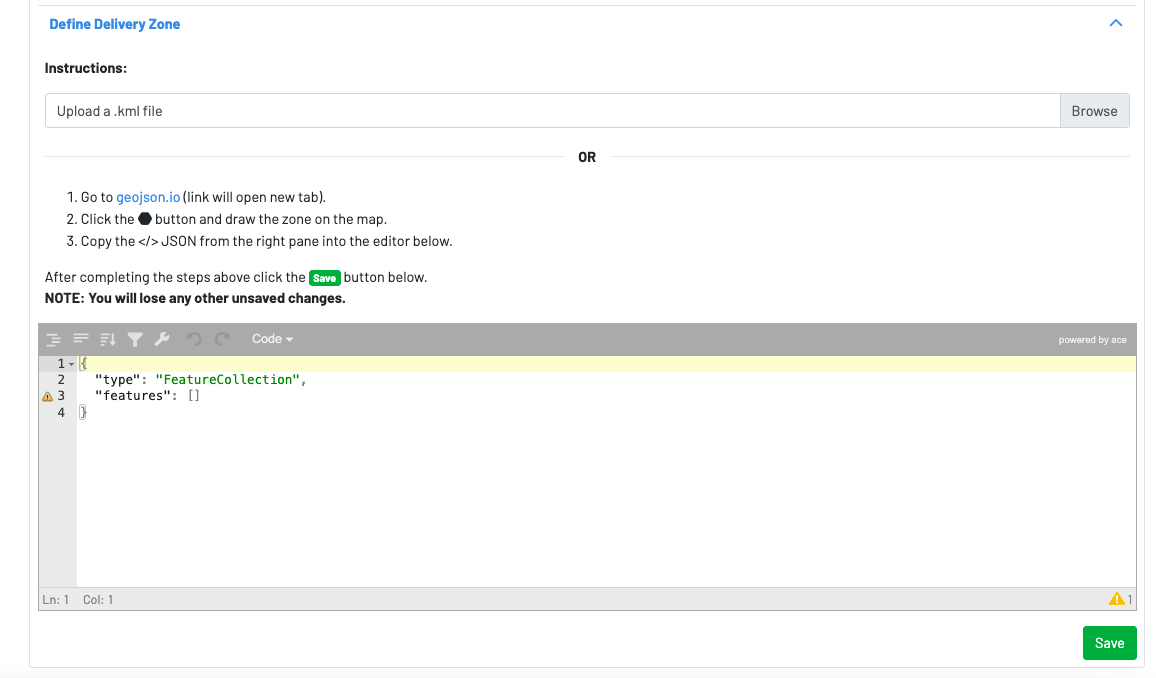This screenshot has width=1156, height=678.
Task: Click the Define Delivery Zone header
Action: (x=115, y=24)
